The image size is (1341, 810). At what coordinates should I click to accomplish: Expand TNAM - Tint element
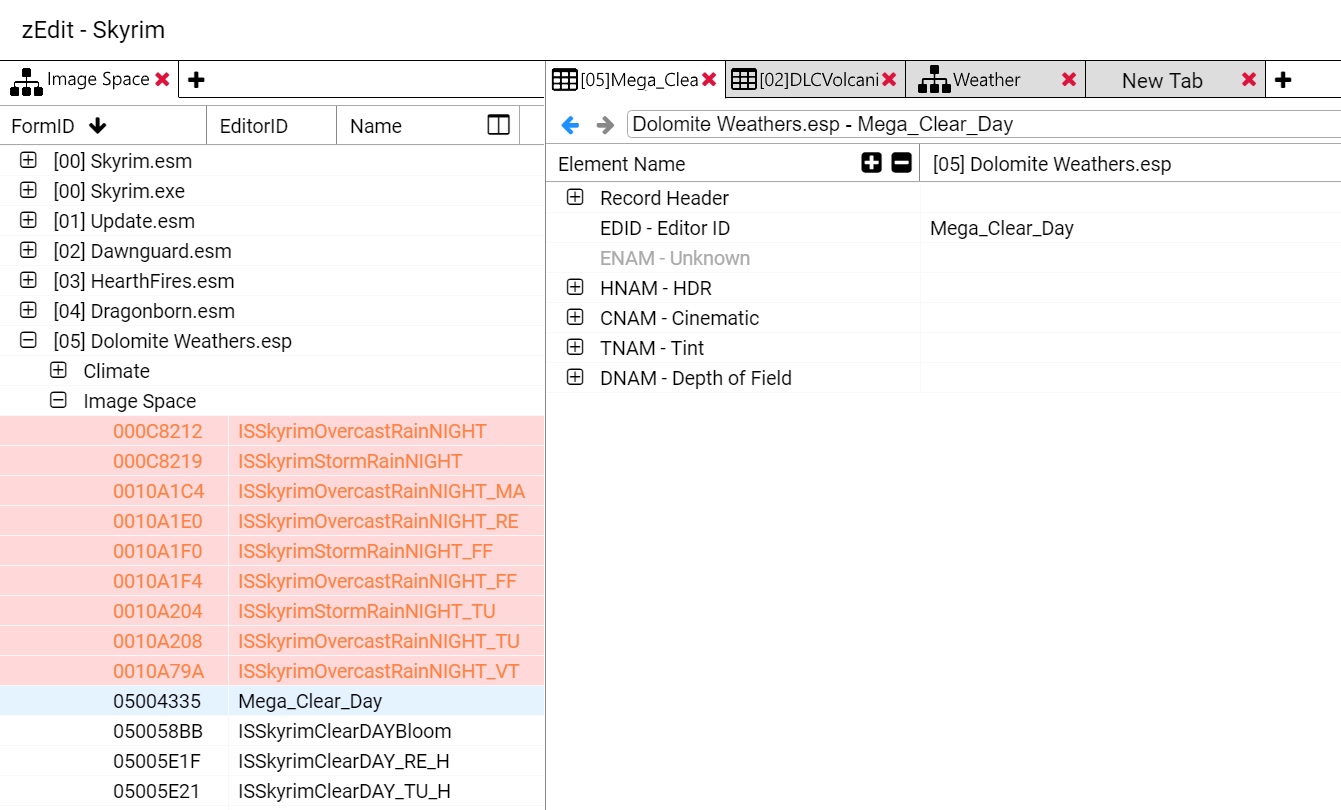pyautogui.click(x=575, y=347)
